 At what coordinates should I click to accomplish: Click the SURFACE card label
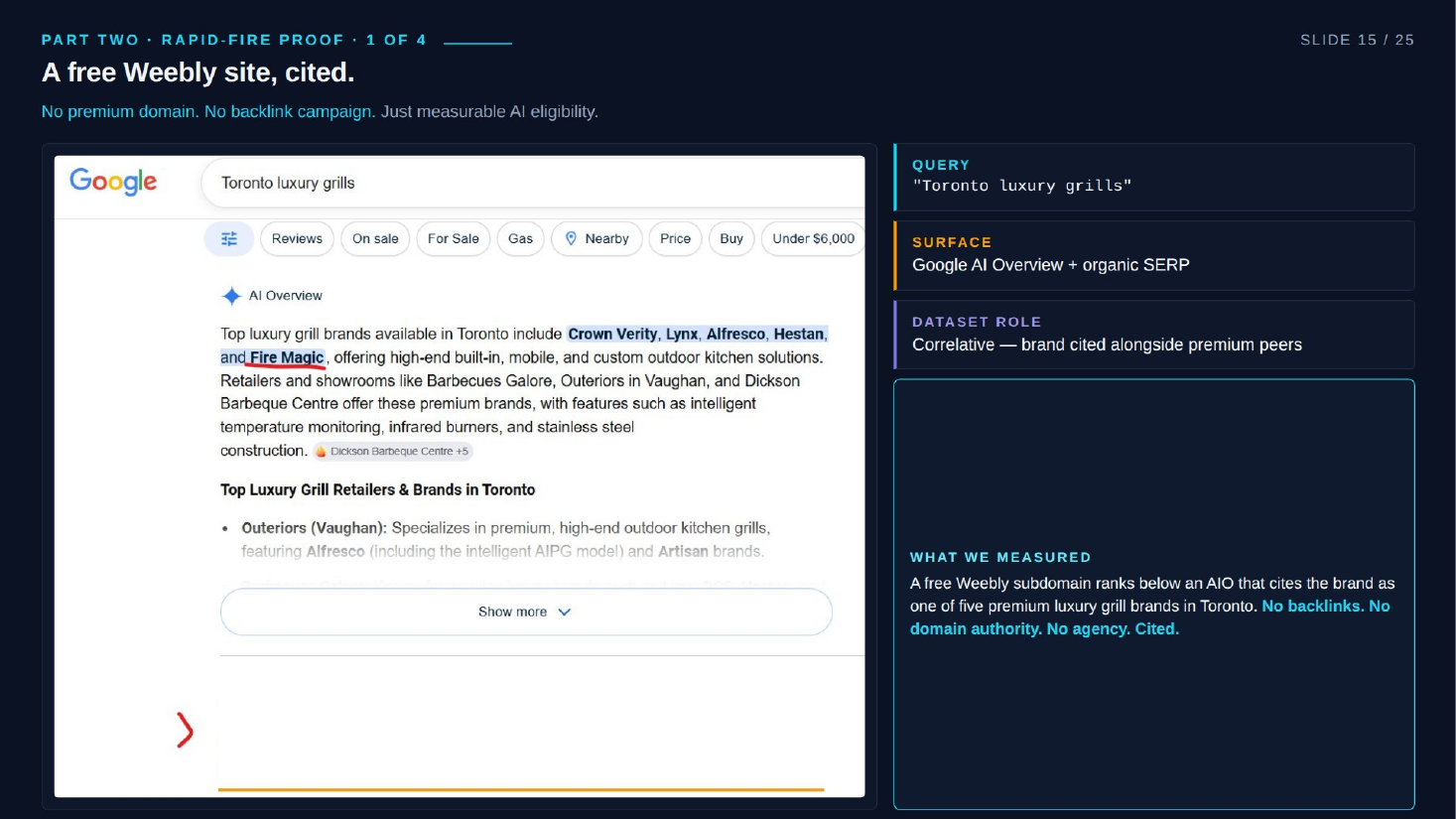pyautogui.click(x=952, y=242)
